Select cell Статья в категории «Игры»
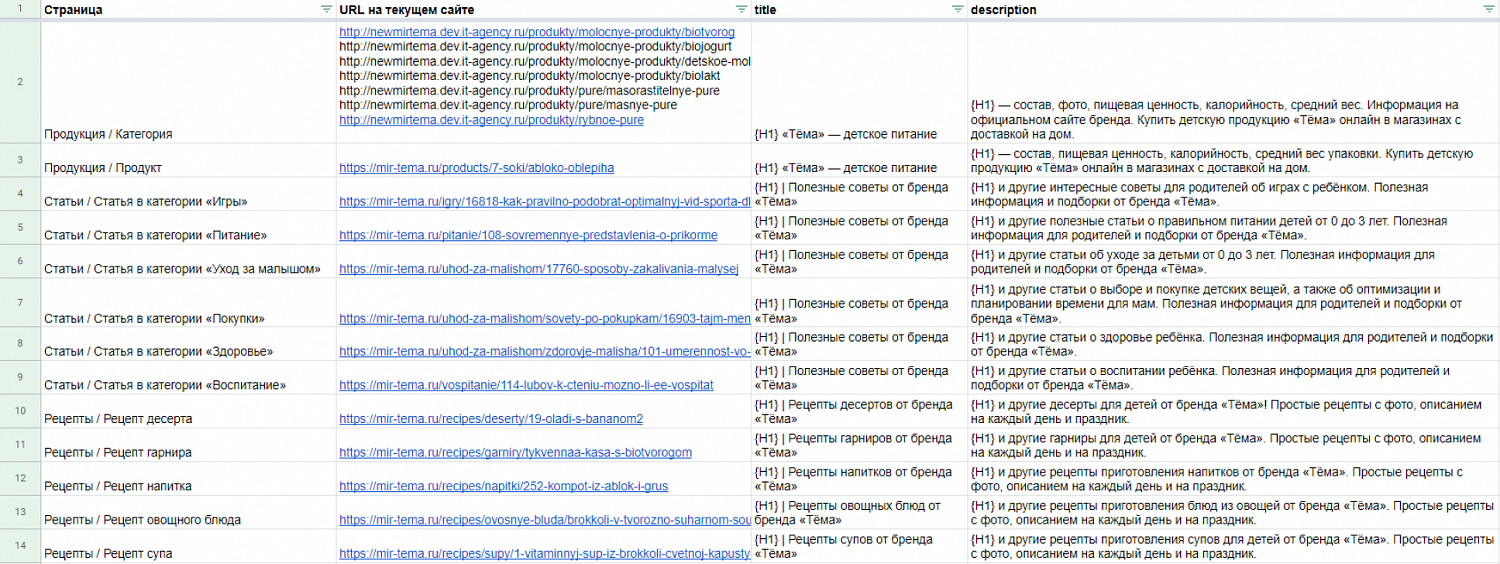The height and width of the screenshot is (564, 1500). coord(188,194)
